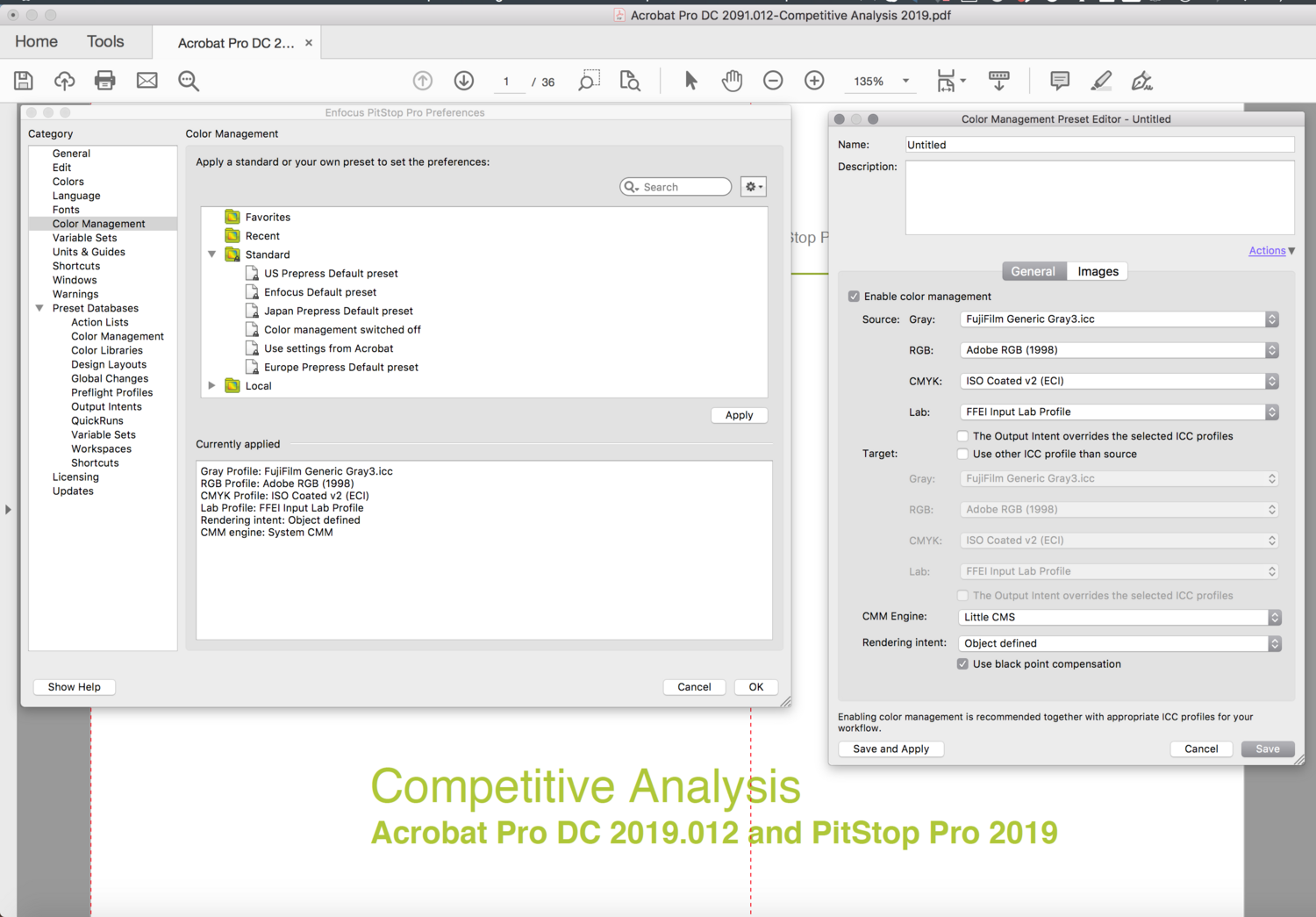Open the page fit options icon
1316x917 pixels.
951,81
